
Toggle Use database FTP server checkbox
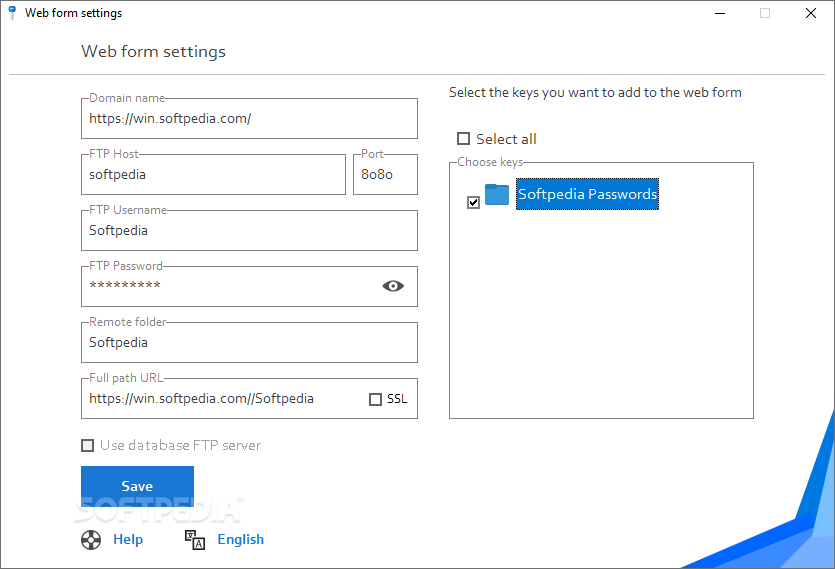87,445
